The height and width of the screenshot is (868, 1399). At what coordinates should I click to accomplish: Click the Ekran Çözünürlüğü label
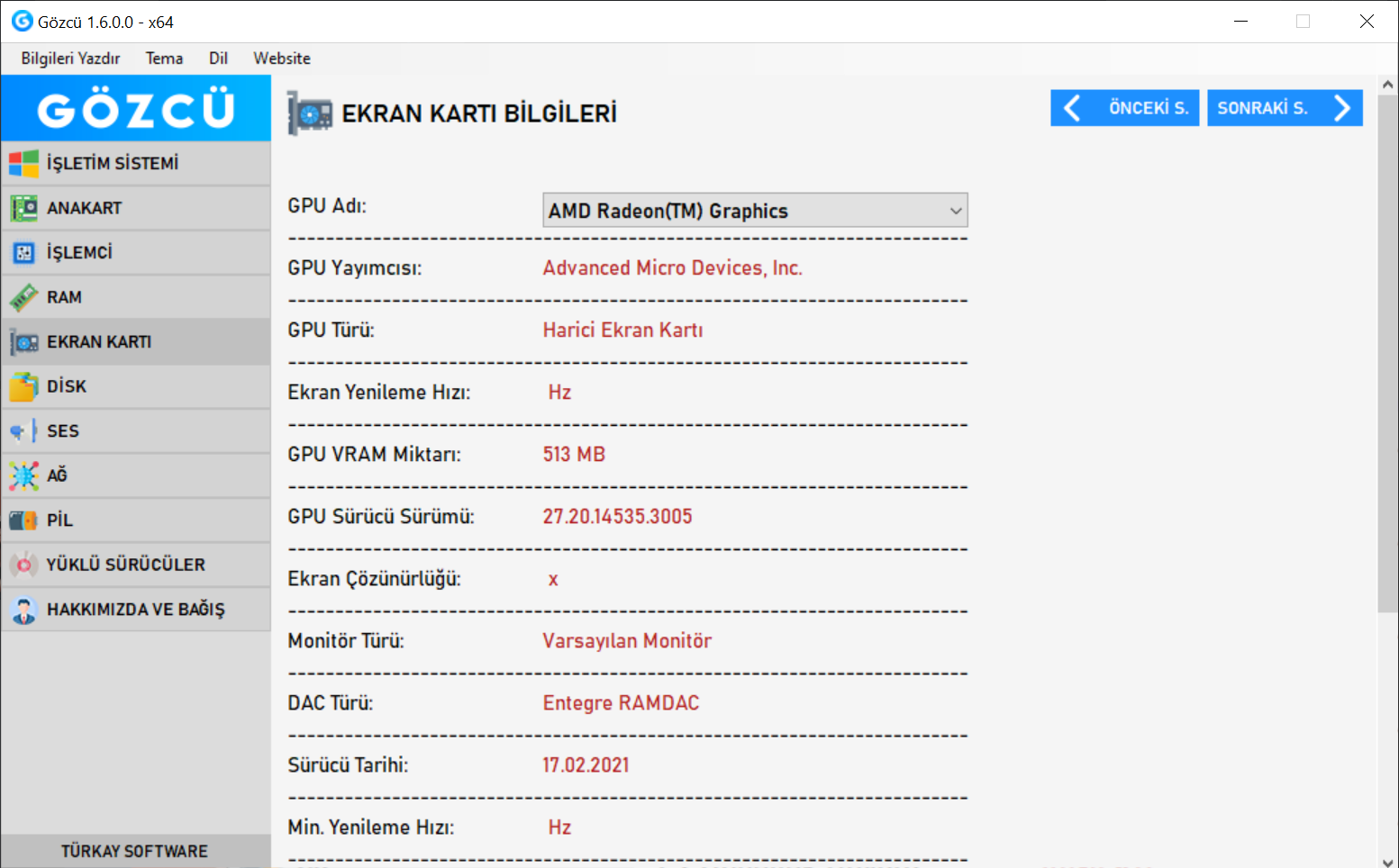click(x=374, y=579)
